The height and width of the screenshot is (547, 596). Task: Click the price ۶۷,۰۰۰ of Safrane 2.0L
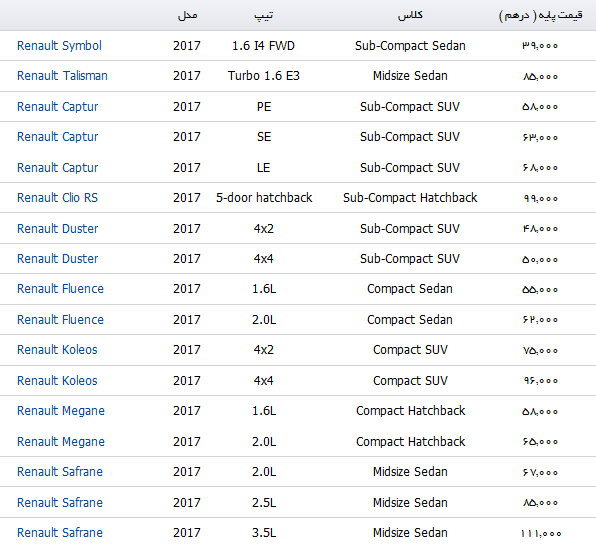(541, 472)
